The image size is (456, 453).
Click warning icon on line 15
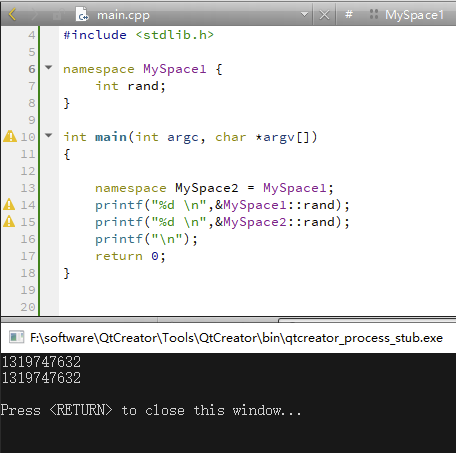[9, 221]
